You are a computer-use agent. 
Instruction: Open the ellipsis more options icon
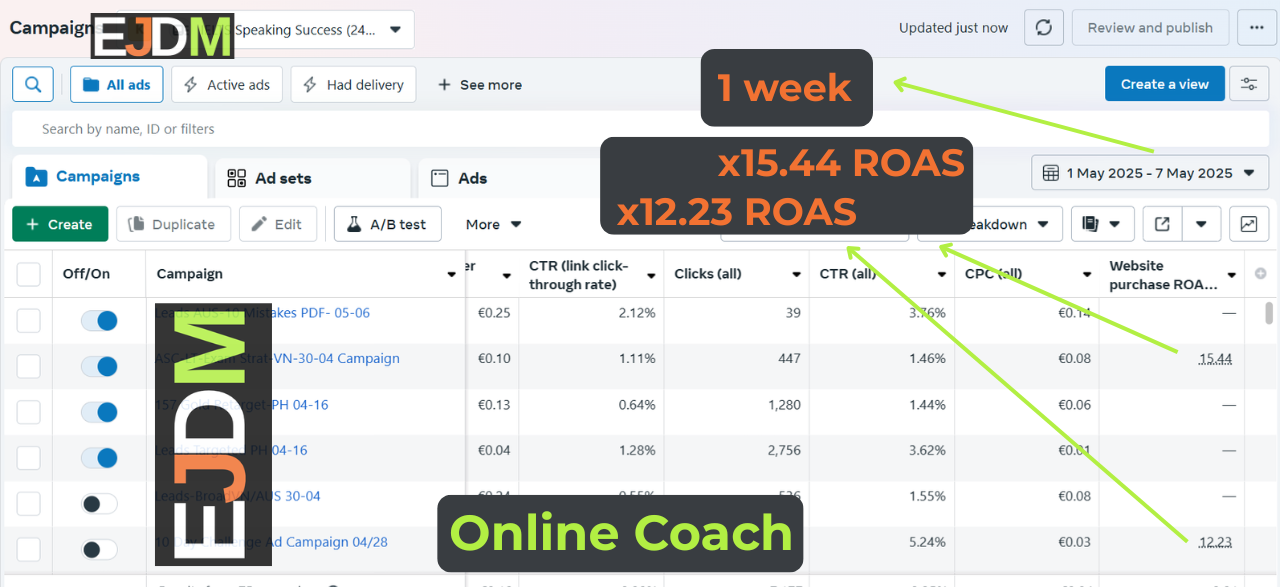coord(1256,27)
